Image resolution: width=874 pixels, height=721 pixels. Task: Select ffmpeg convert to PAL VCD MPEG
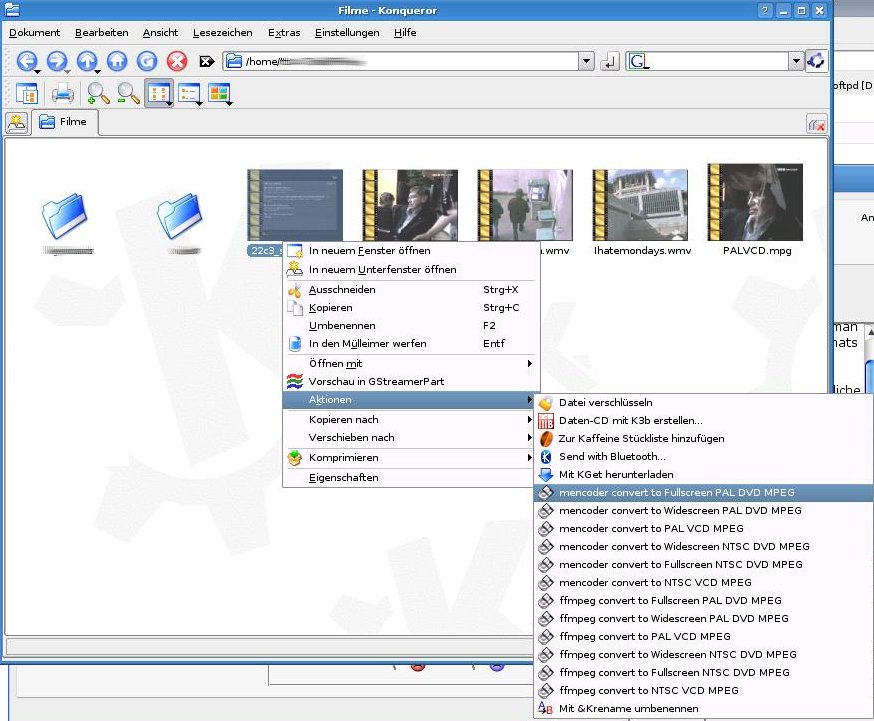pos(703,636)
